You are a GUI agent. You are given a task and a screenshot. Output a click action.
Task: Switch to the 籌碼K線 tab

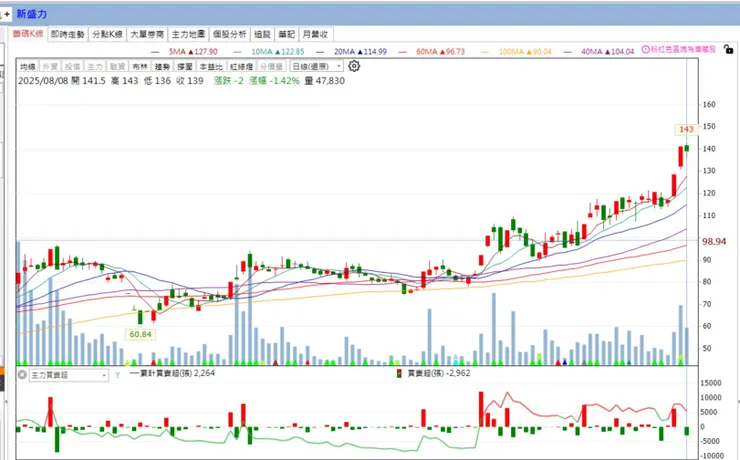[x=28, y=34]
